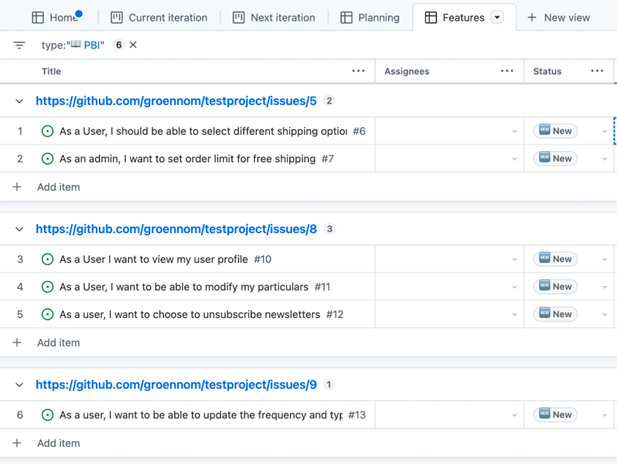This screenshot has height=464, width=617.
Task: Open 'view my user profile' issue
Action: [x=153, y=259]
